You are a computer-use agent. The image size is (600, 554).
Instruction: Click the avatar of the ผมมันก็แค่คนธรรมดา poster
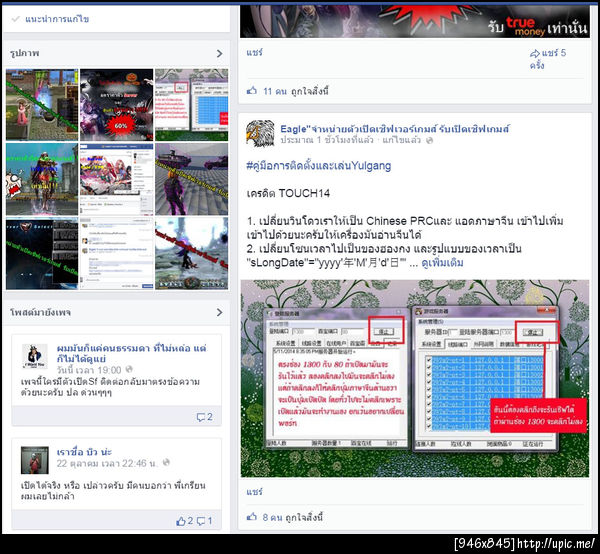(34, 356)
